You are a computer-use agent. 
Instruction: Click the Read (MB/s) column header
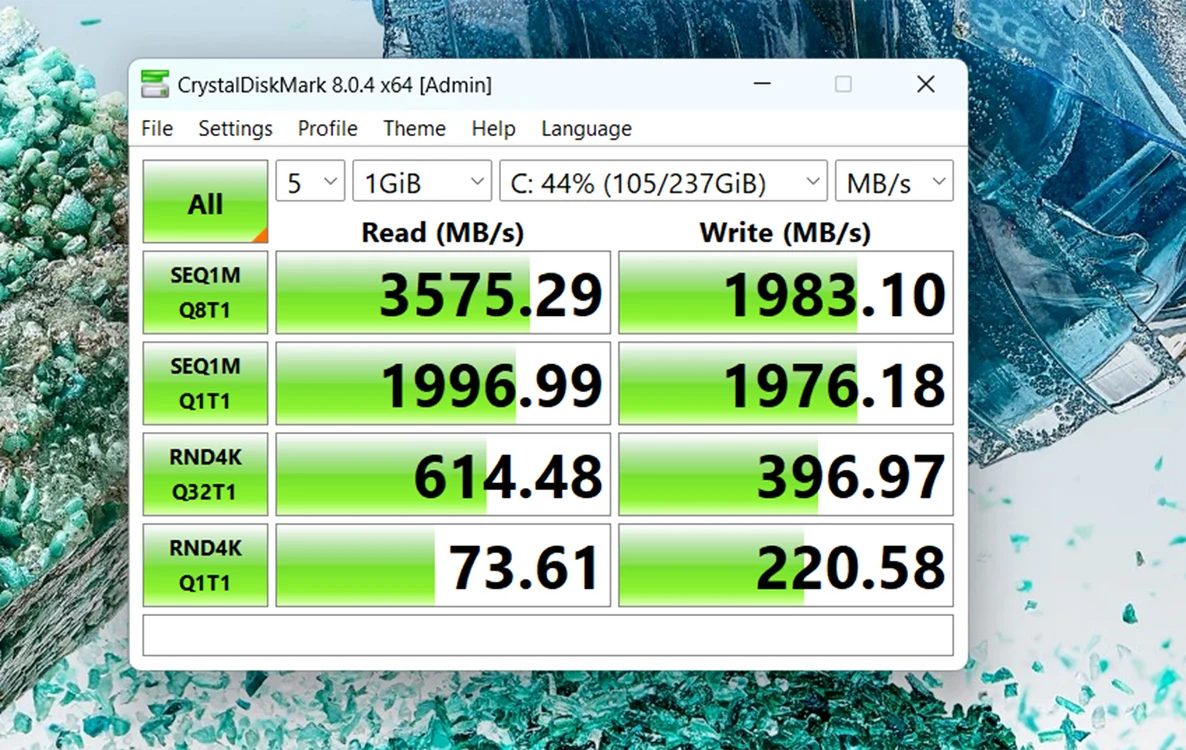[442, 232]
